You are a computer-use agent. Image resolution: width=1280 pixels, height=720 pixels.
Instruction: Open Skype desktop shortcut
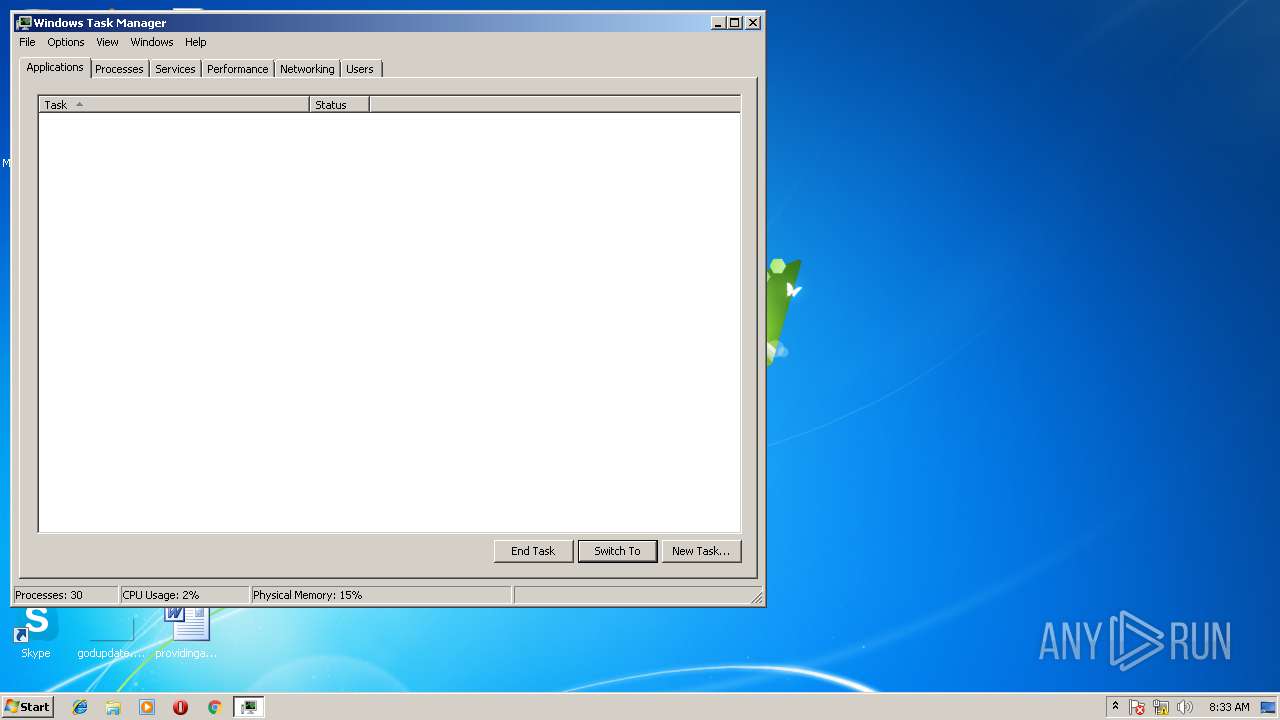36,632
